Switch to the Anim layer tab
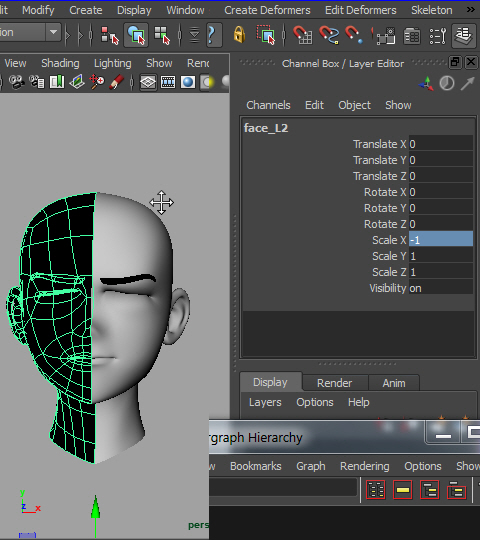 click(394, 383)
